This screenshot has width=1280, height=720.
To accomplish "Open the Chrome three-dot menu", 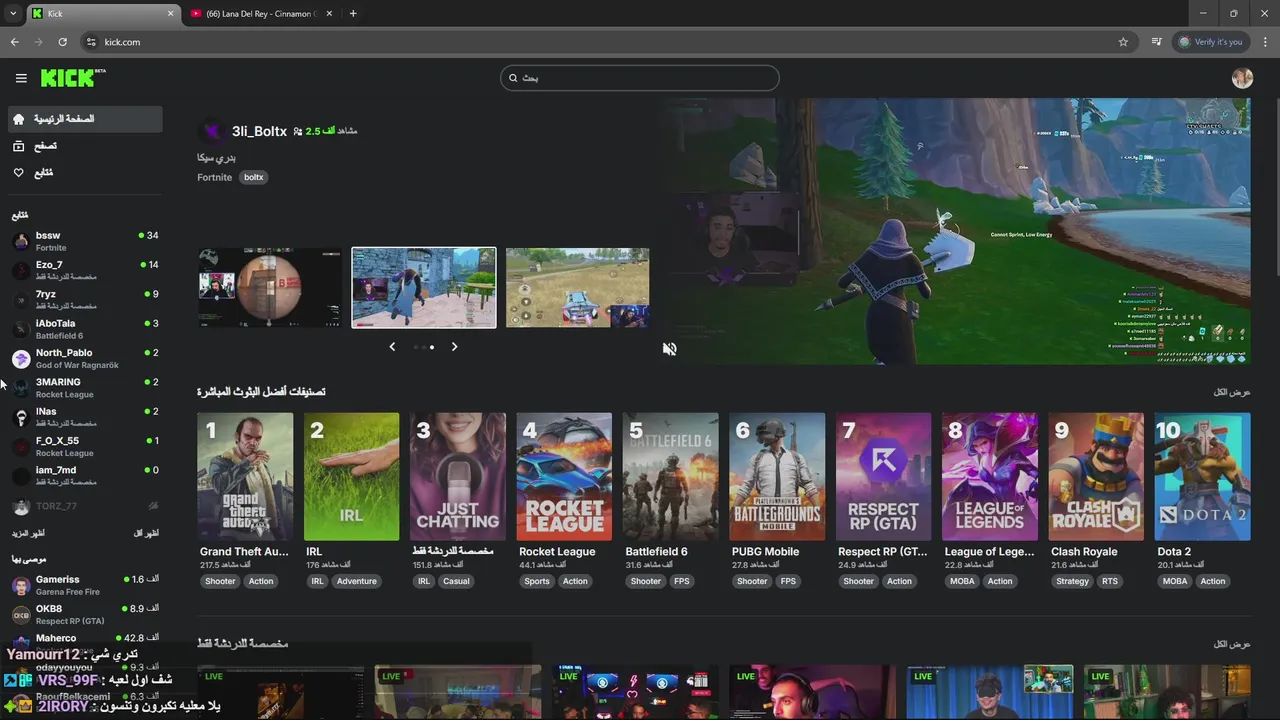I will click(x=1265, y=42).
